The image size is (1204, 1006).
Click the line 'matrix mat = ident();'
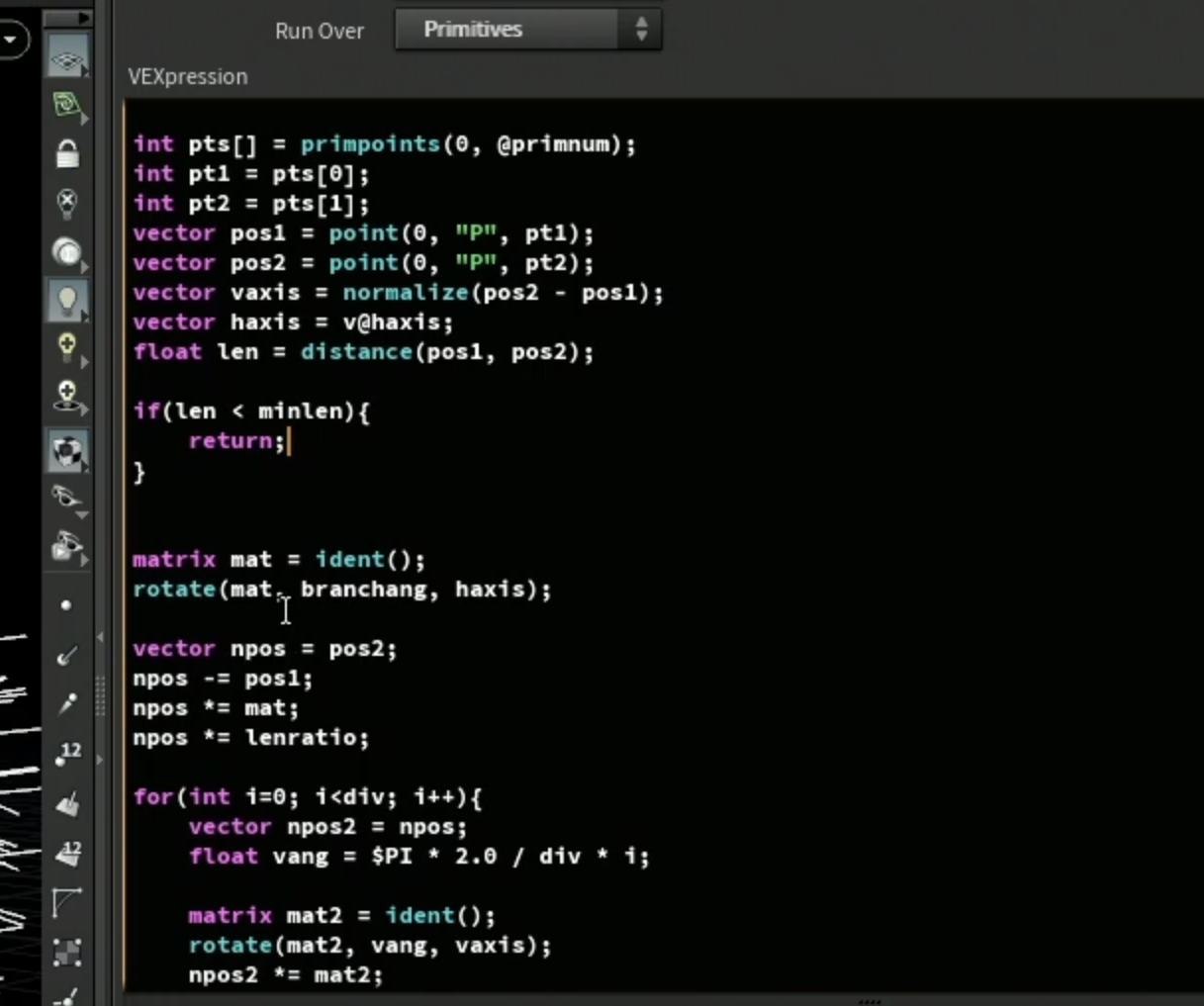[x=279, y=560]
